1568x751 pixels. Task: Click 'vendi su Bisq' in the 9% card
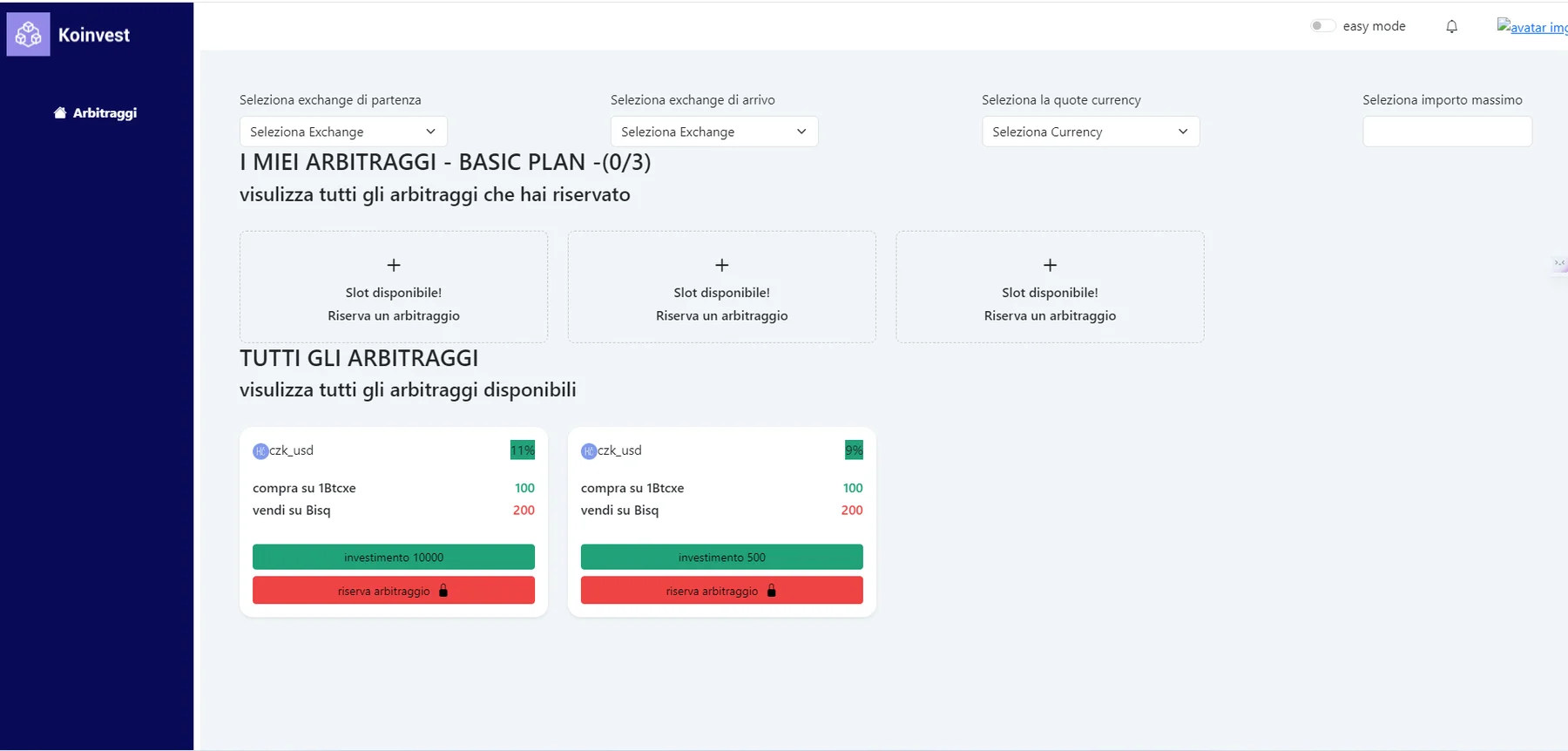619,511
